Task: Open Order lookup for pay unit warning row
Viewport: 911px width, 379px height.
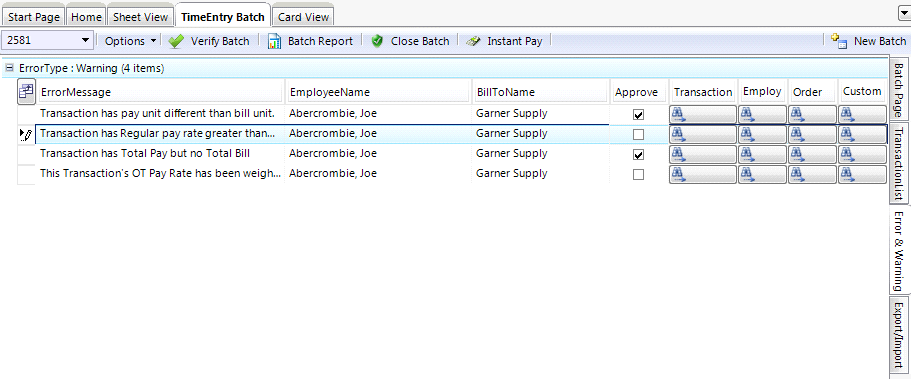Action: tap(812, 114)
